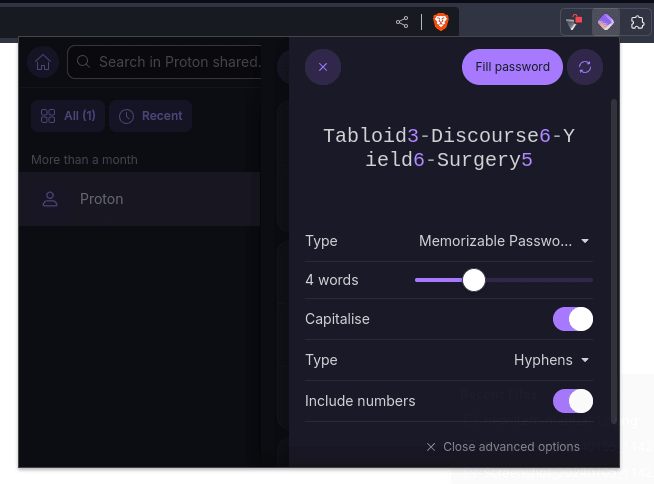
Task: Select the All (1) filter tab
Action: click(x=68, y=116)
